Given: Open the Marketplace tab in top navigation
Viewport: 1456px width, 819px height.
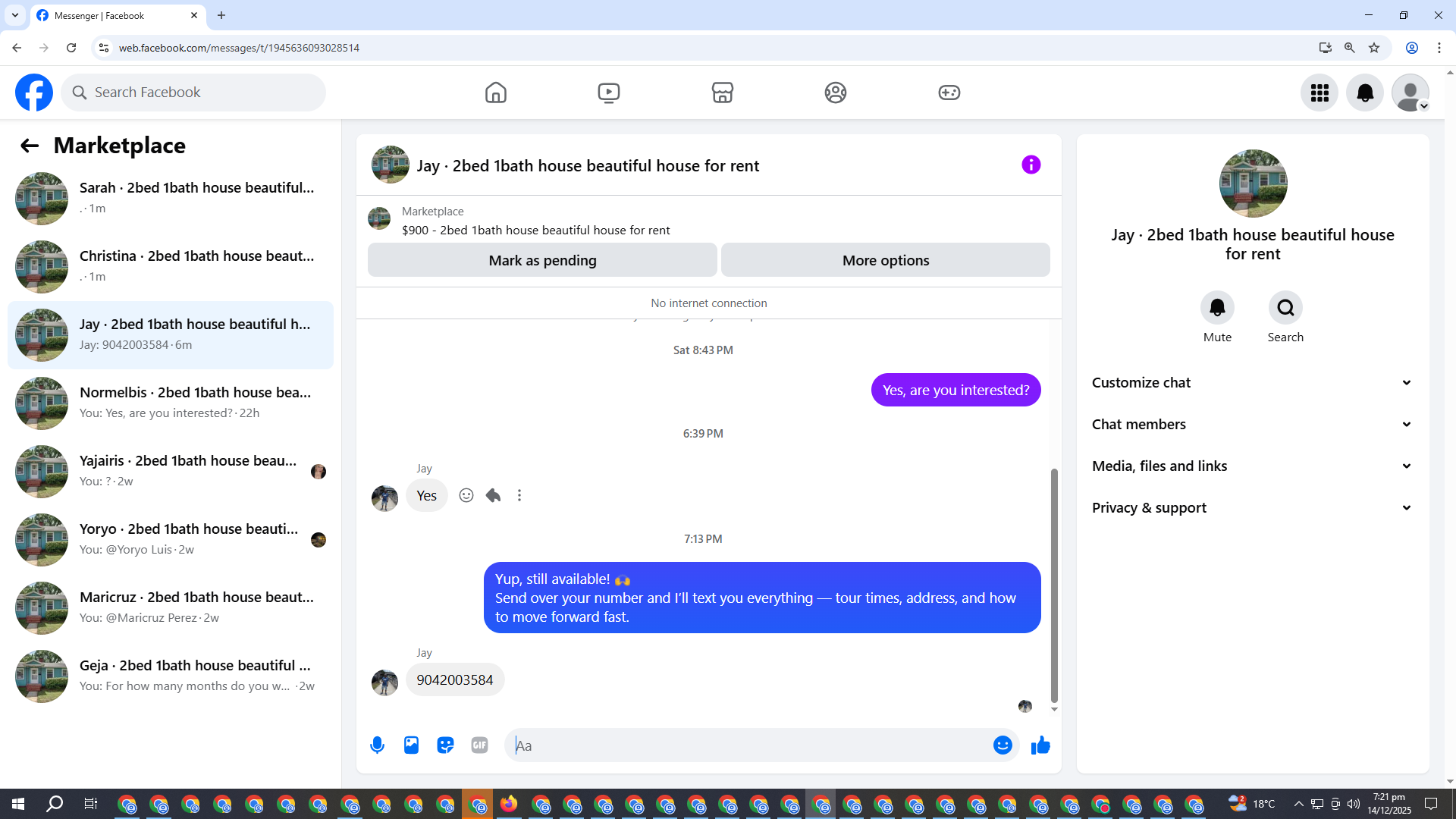Looking at the screenshot, I should [722, 93].
